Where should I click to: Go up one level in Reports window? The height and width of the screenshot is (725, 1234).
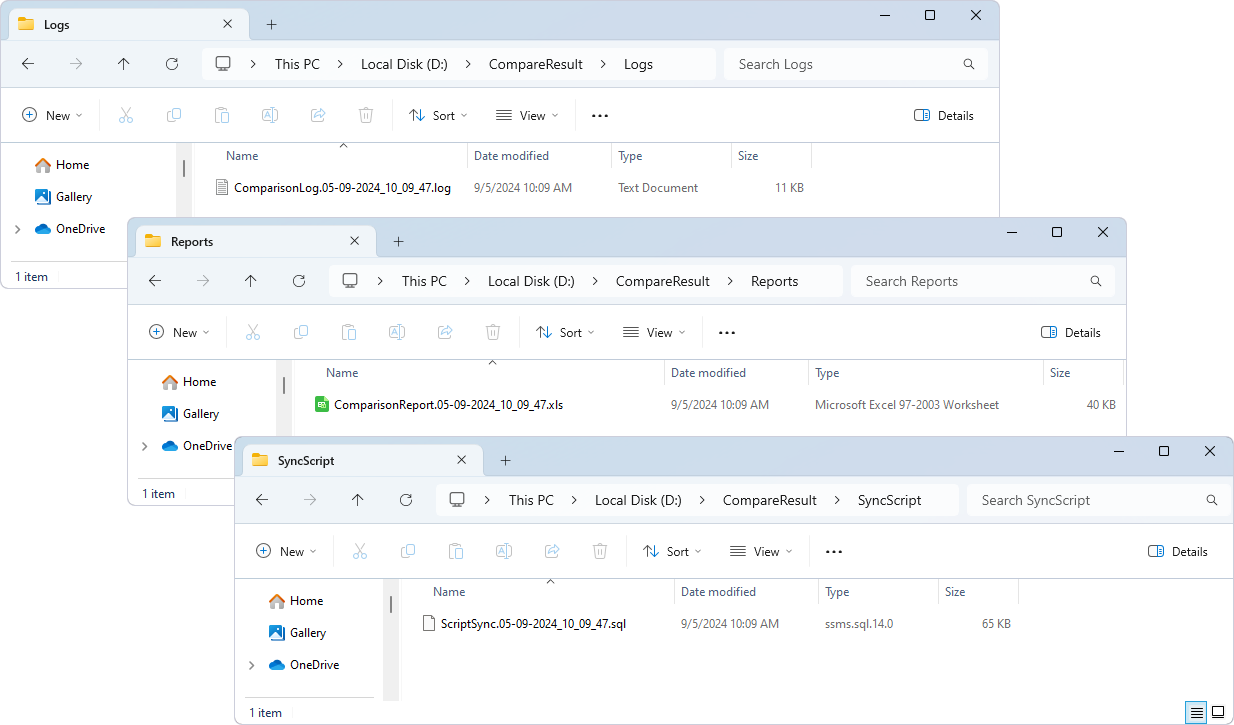click(x=251, y=281)
